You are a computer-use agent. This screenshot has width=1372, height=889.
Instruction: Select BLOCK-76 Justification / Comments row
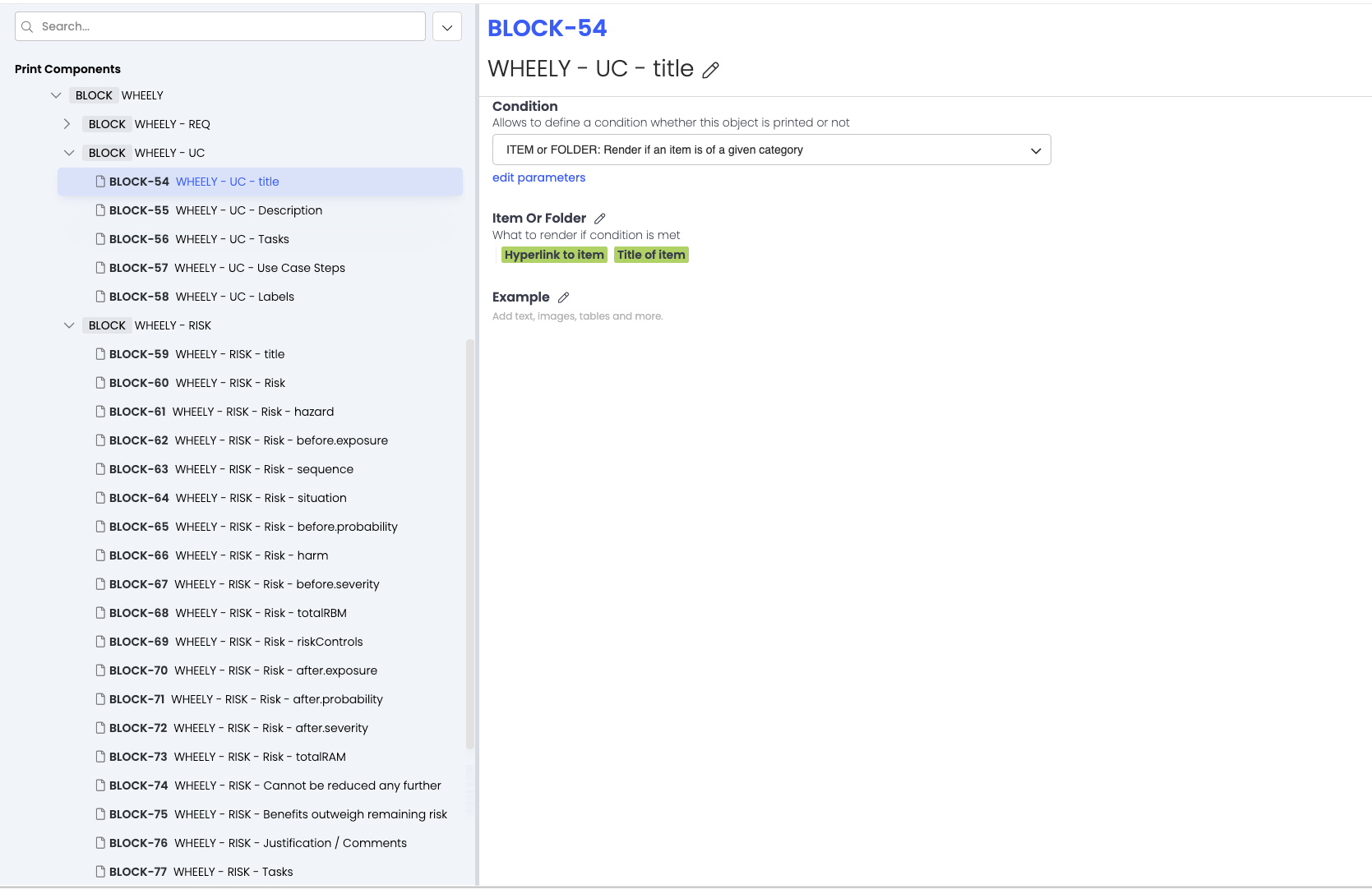(x=261, y=843)
